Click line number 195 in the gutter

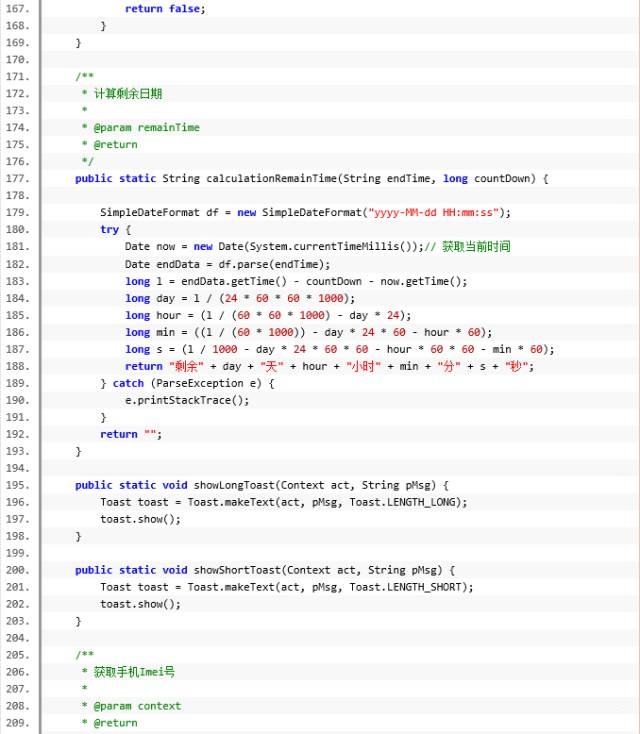pyautogui.click(x=17, y=485)
